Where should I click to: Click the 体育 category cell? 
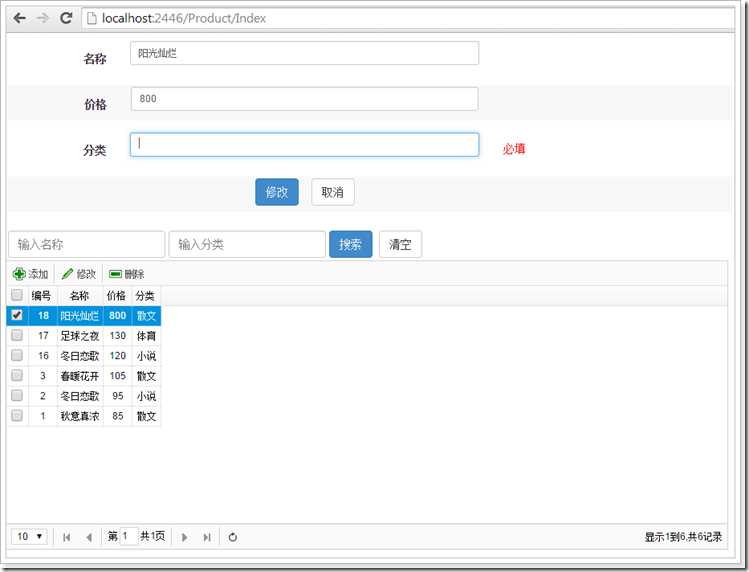click(x=146, y=336)
